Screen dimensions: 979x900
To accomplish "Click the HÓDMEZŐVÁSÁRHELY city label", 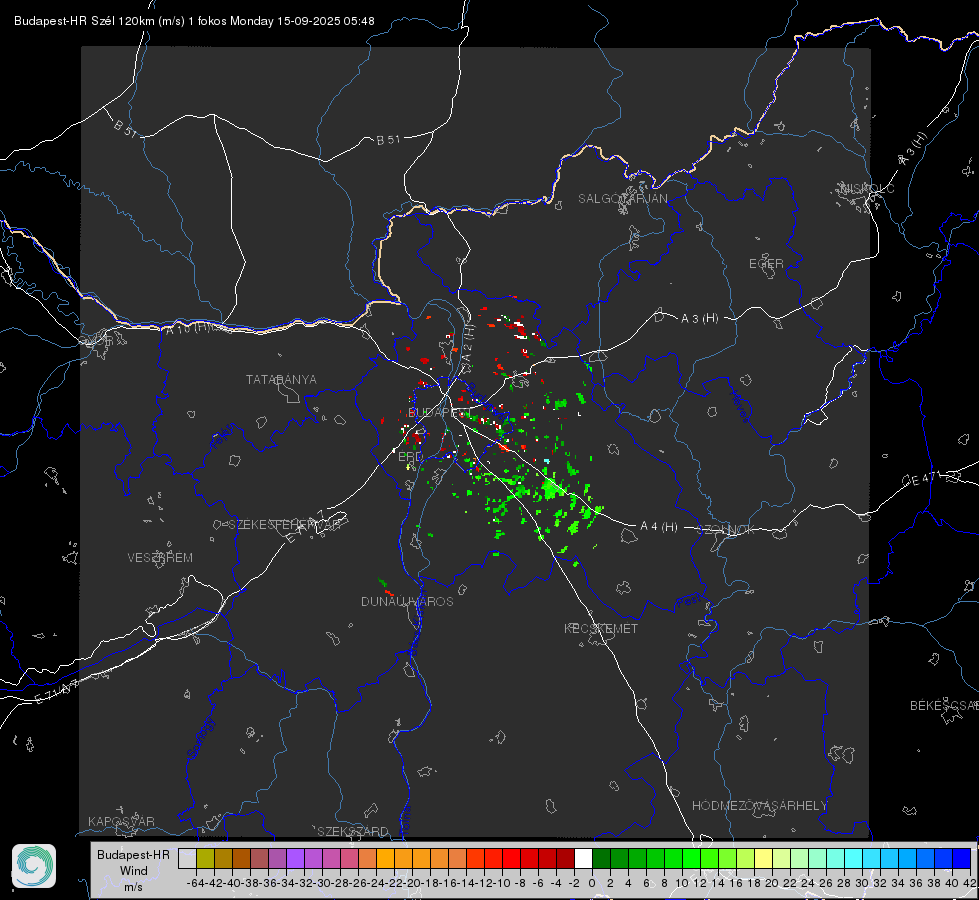I will (x=759, y=806).
